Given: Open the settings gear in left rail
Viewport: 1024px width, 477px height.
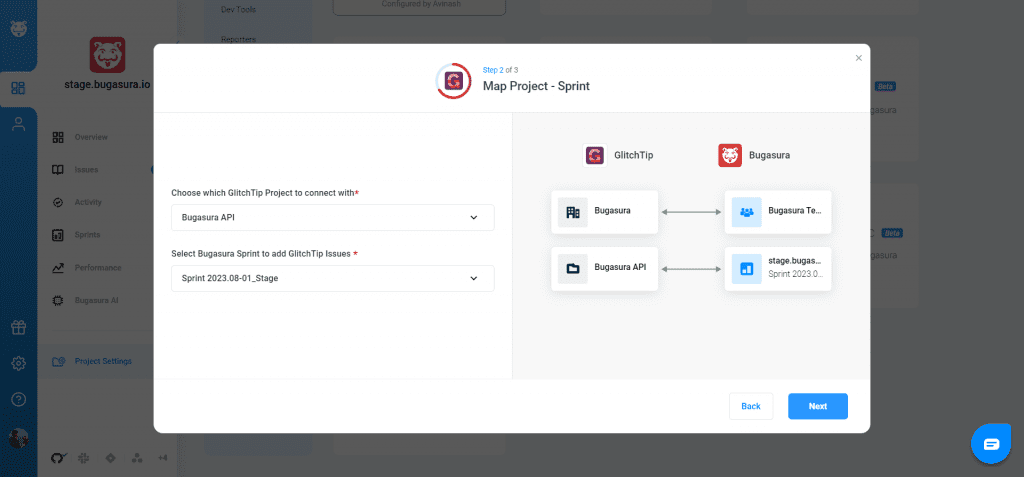Looking at the screenshot, I should 18,363.
